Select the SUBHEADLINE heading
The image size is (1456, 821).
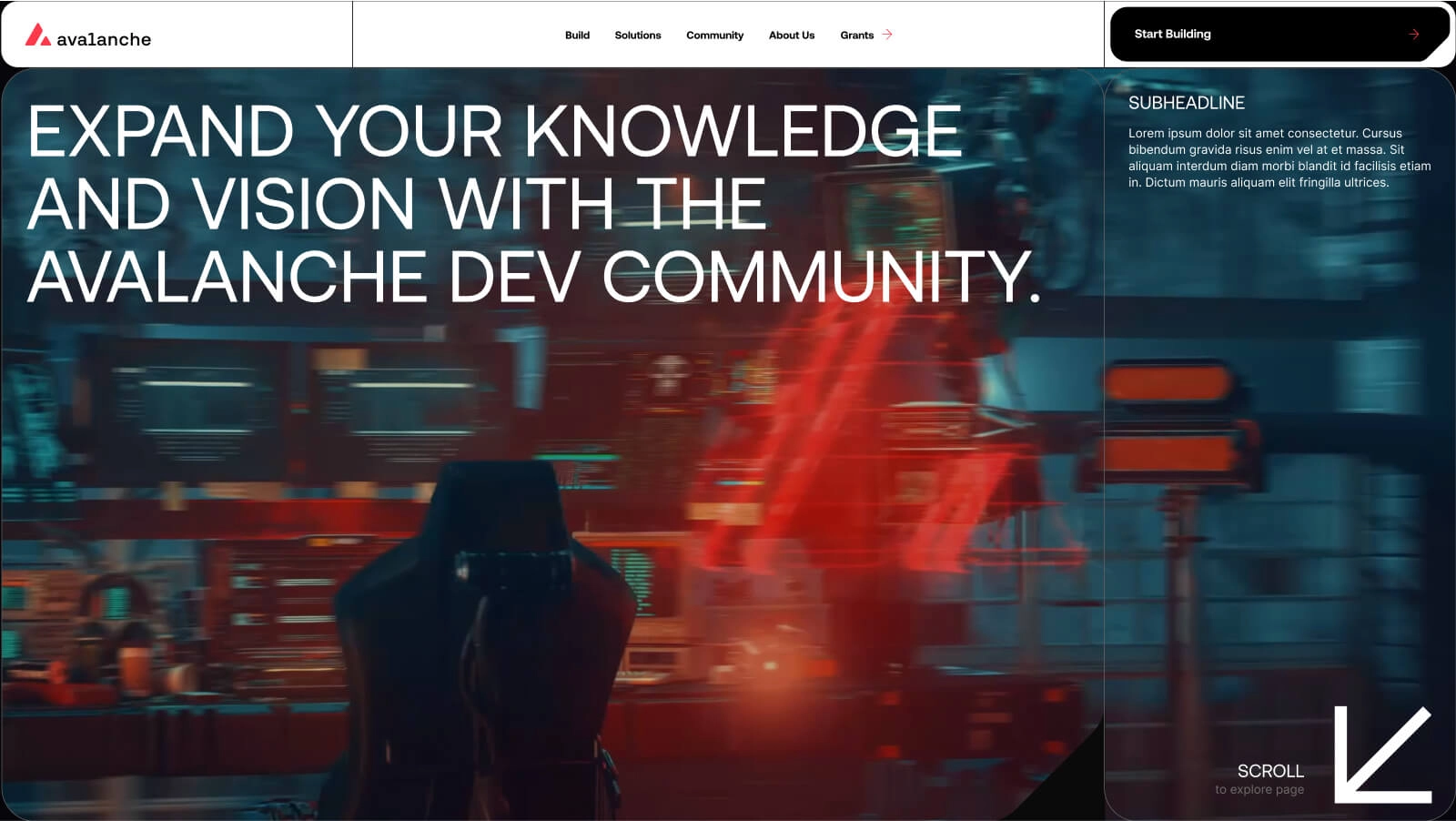click(x=1186, y=103)
